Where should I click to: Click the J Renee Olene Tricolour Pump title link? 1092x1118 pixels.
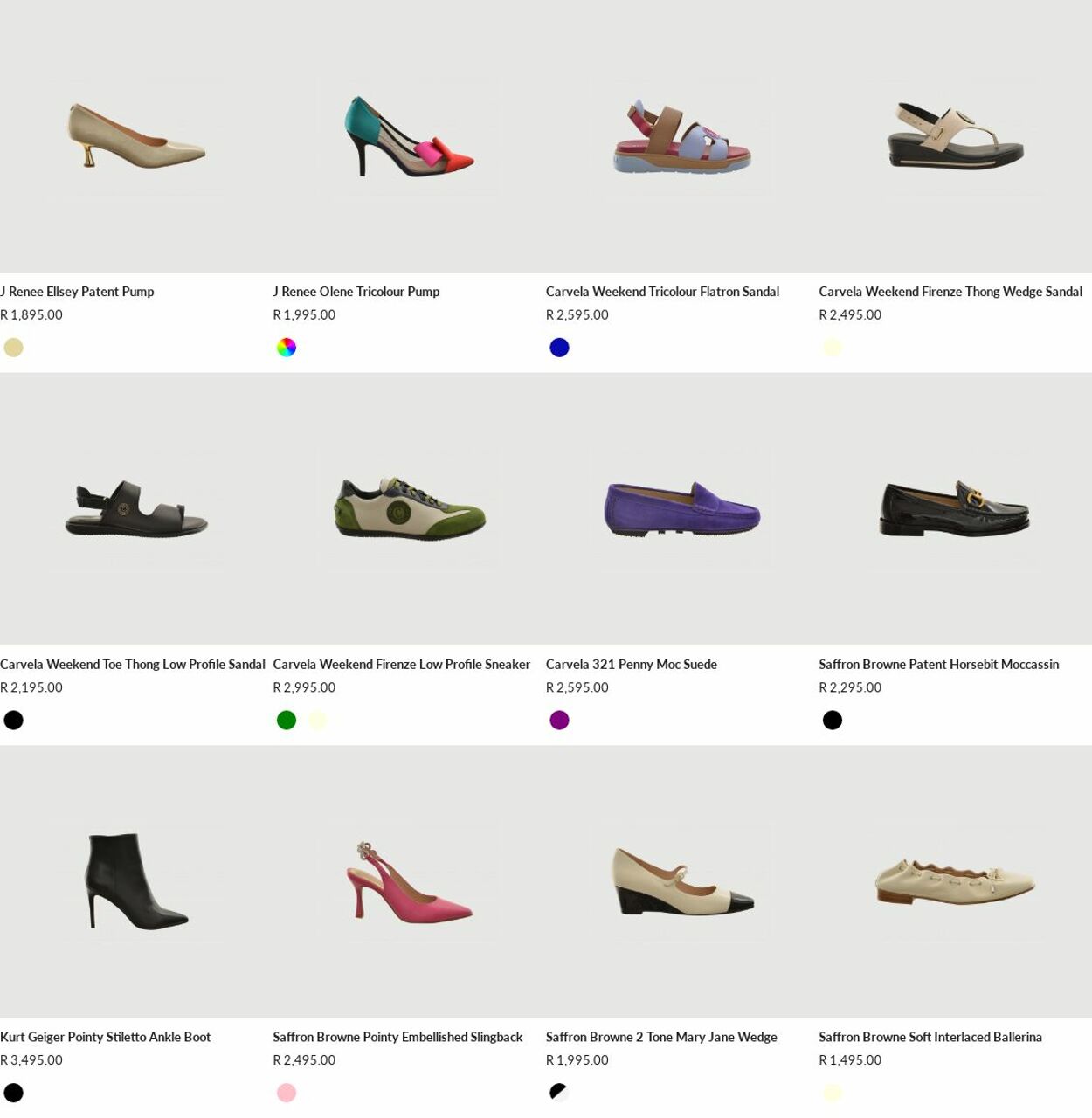[356, 292]
